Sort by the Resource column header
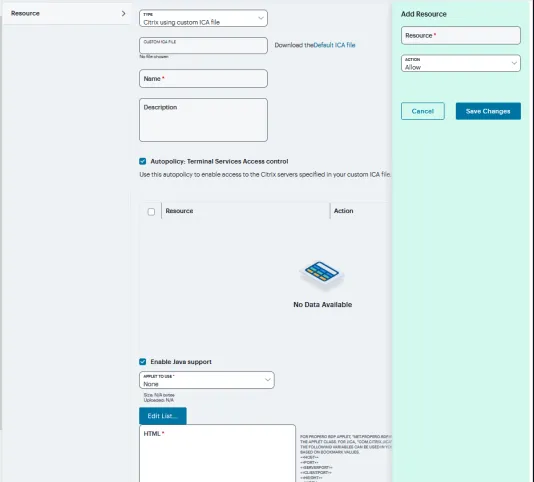 (179, 211)
